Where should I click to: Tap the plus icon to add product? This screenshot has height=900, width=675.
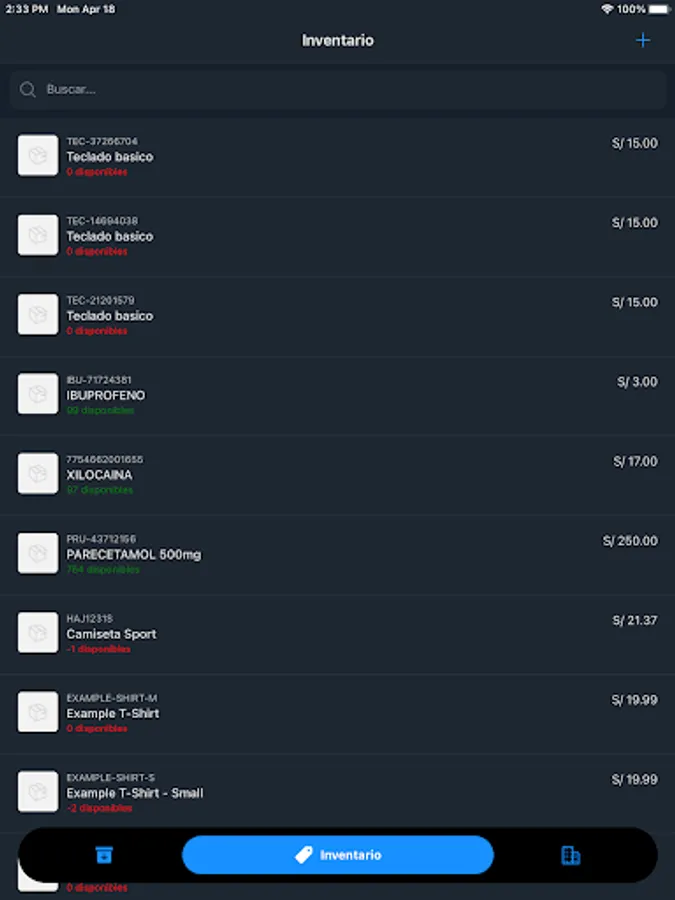pyautogui.click(x=643, y=41)
